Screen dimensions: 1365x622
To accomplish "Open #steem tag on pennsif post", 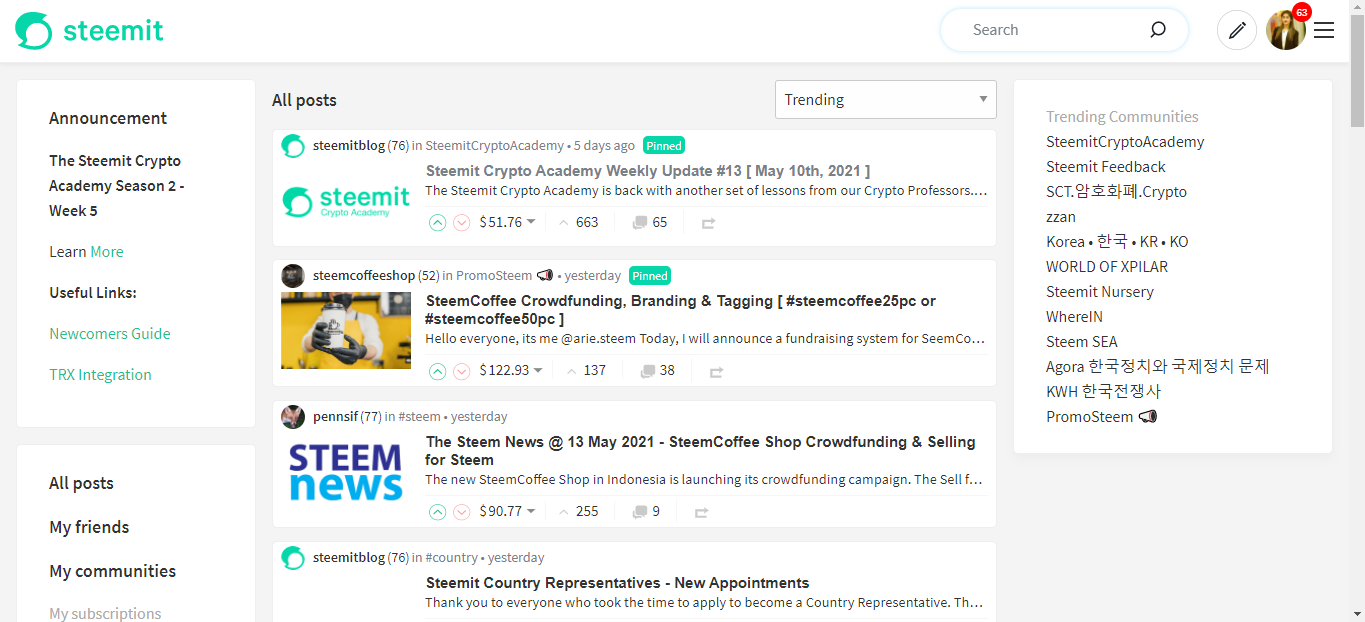I will pyautogui.click(x=420, y=417).
